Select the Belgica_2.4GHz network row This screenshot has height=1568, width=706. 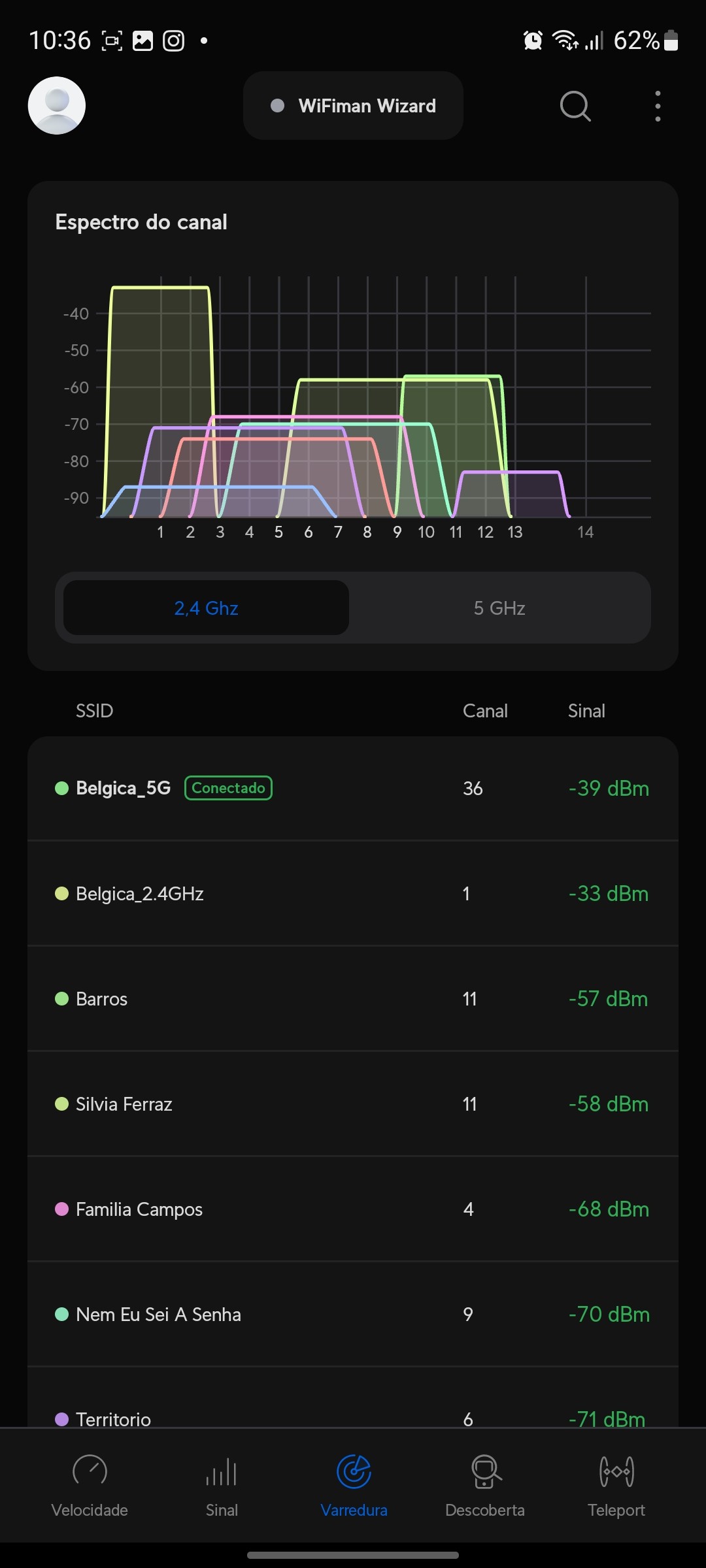point(353,894)
